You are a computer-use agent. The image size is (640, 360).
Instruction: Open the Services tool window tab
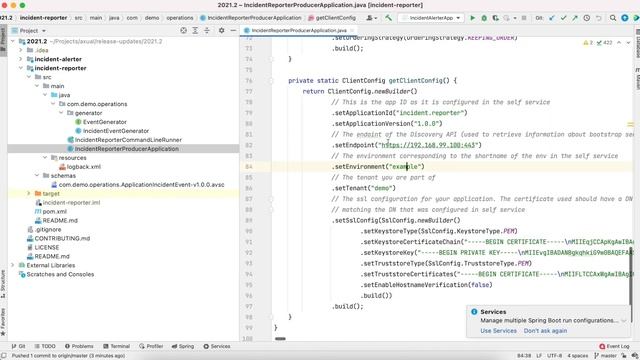coord(217,346)
